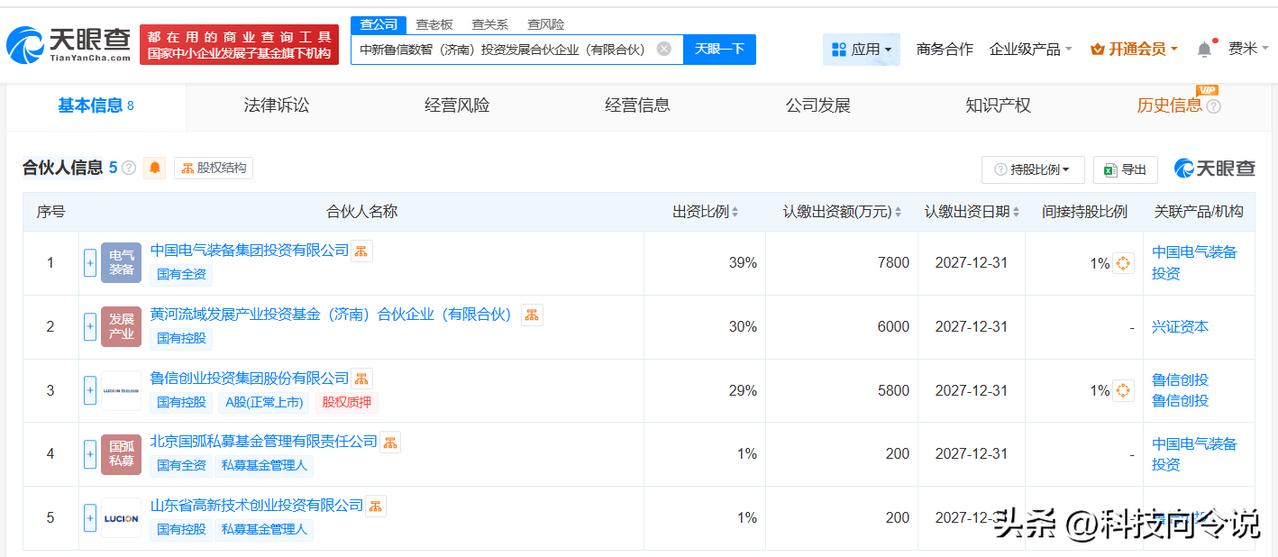Open equity chart icon for 鲁信创业投资集团股份有限公司

pyautogui.click(x=362, y=379)
